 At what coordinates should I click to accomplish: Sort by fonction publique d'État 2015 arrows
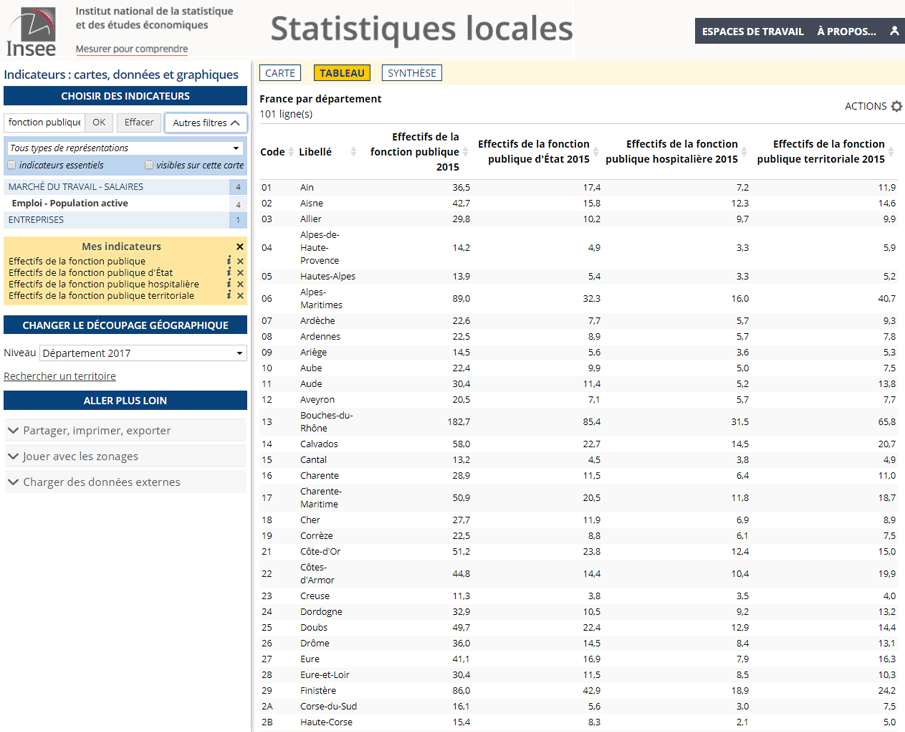coord(596,152)
